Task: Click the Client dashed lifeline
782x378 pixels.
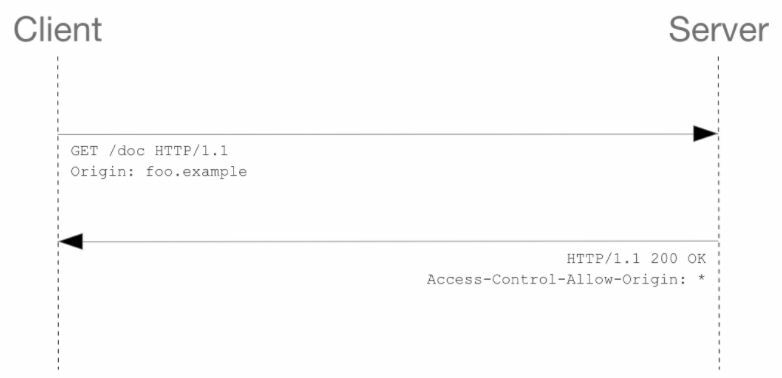Action: point(58,213)
